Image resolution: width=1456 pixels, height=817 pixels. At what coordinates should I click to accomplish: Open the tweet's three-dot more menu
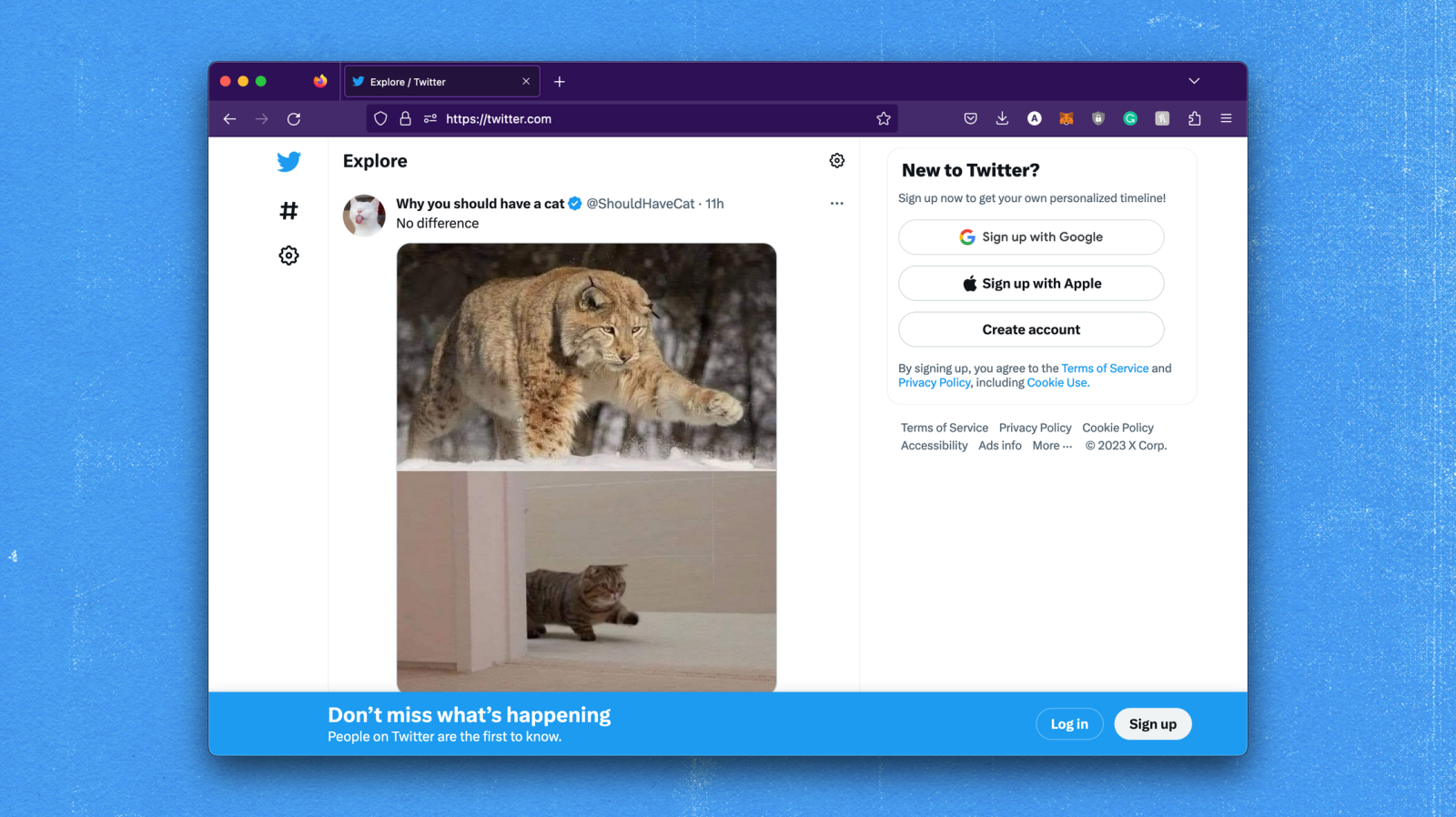click(x=836, y=204)
